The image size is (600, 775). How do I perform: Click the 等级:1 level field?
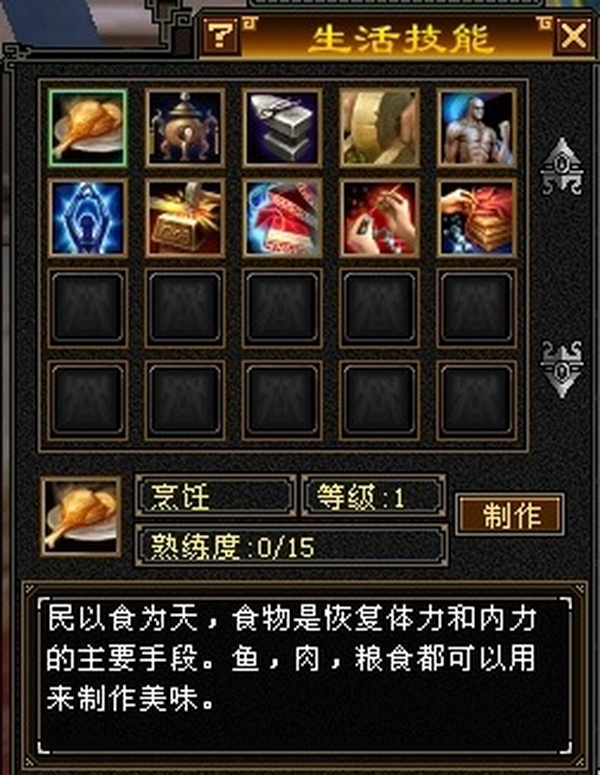(373, 496)
